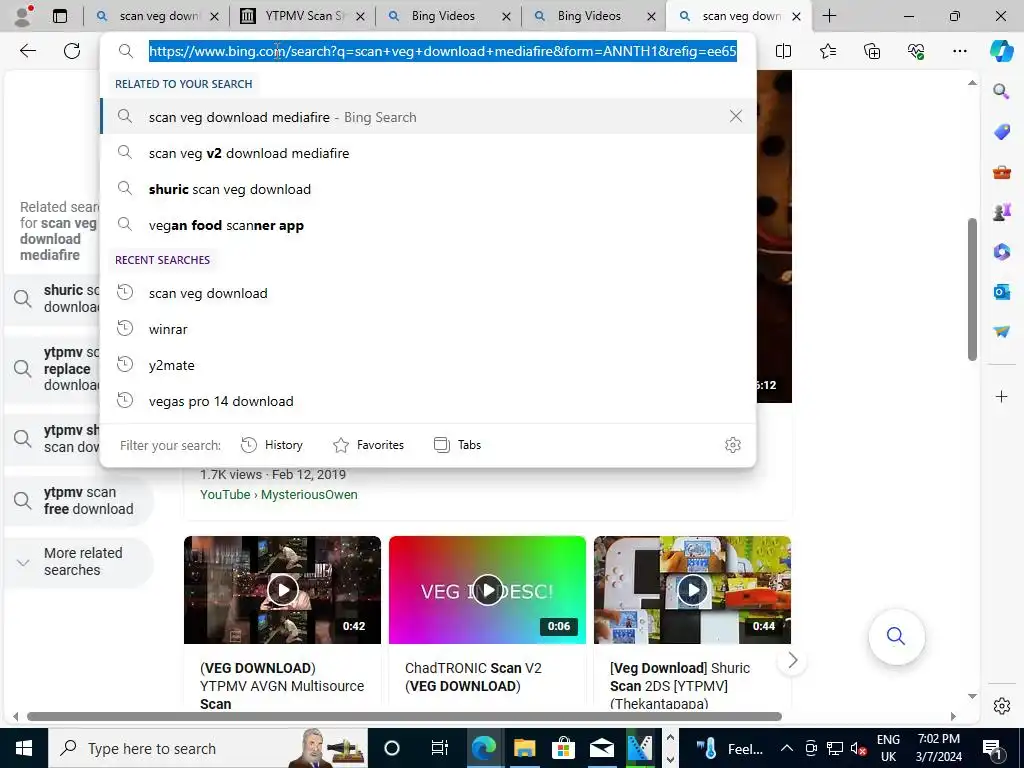Image resolution: width=1024 pixels, height=768 pixels.
Task: Click the taskbar 'Type here to search' box
Action: (208, 748)
